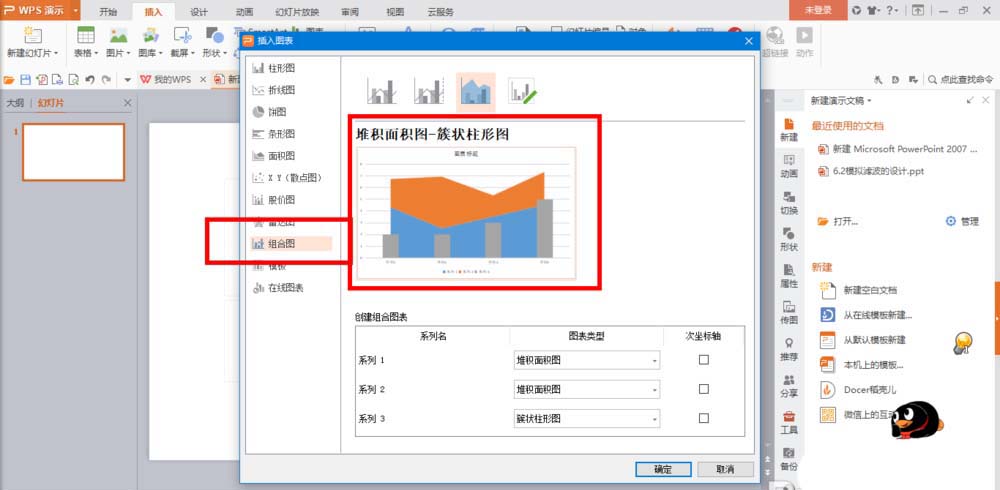The height and width of the screenshot is (490, 1000).
Task: Open WPS 演示 application menu arrow
Action: (76, 10)
